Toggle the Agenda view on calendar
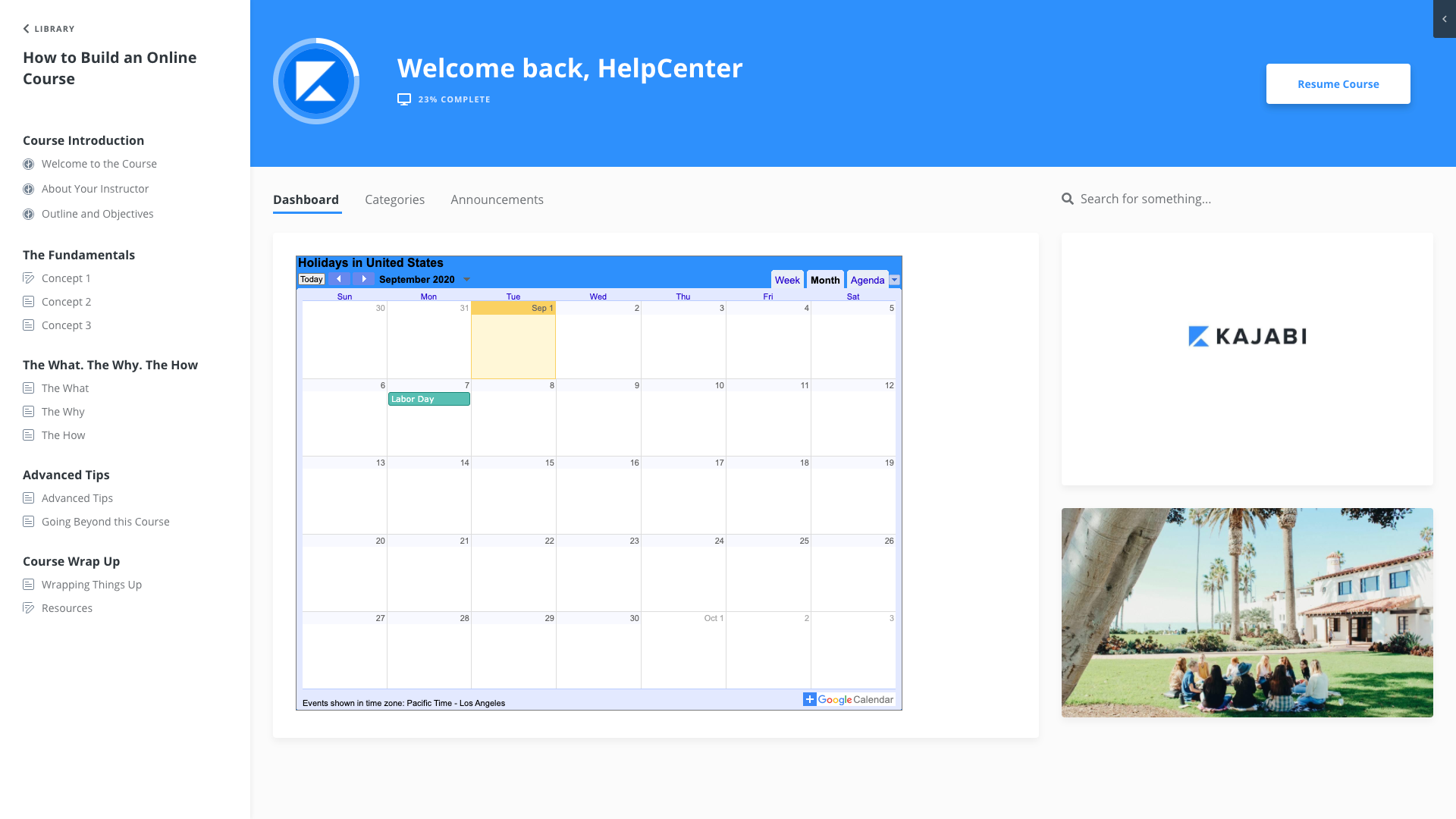 tap(866, 280)
